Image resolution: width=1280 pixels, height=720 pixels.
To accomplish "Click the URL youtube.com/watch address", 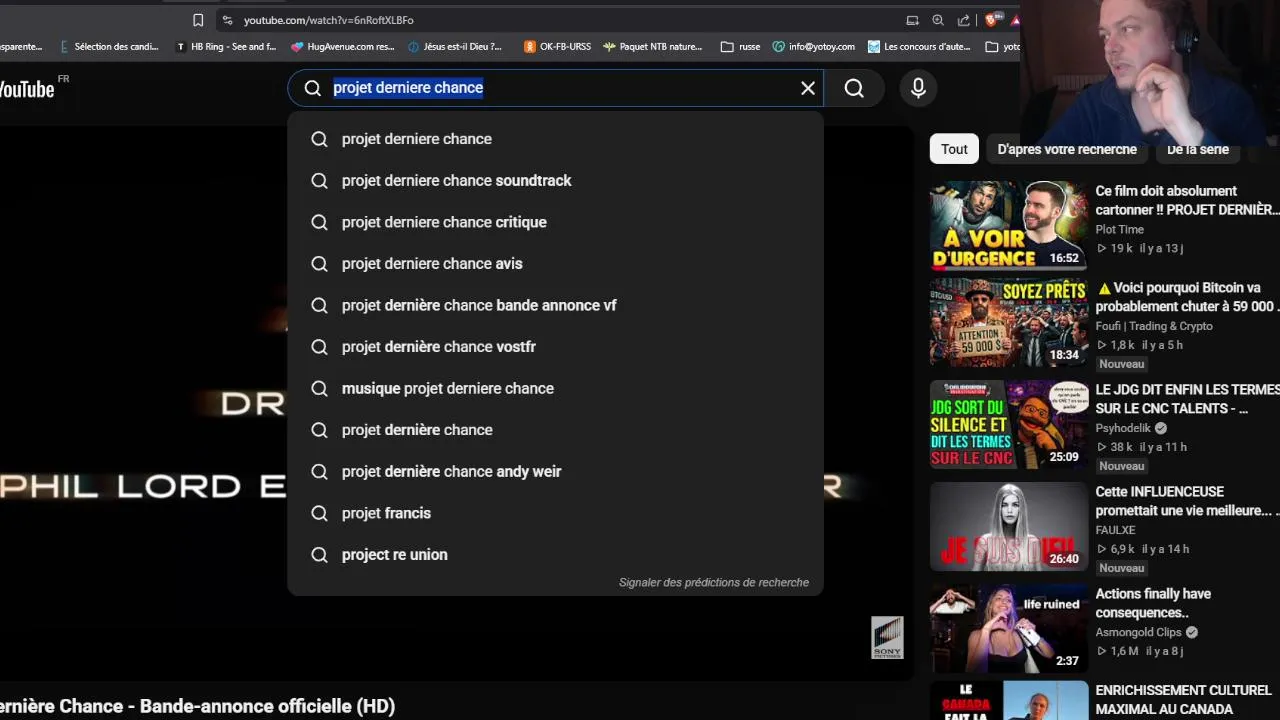I will 328,20.
